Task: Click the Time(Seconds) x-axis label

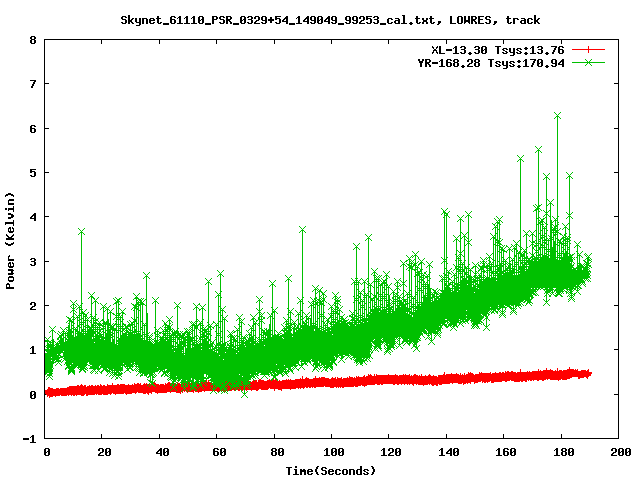Action: pos(333,470)
